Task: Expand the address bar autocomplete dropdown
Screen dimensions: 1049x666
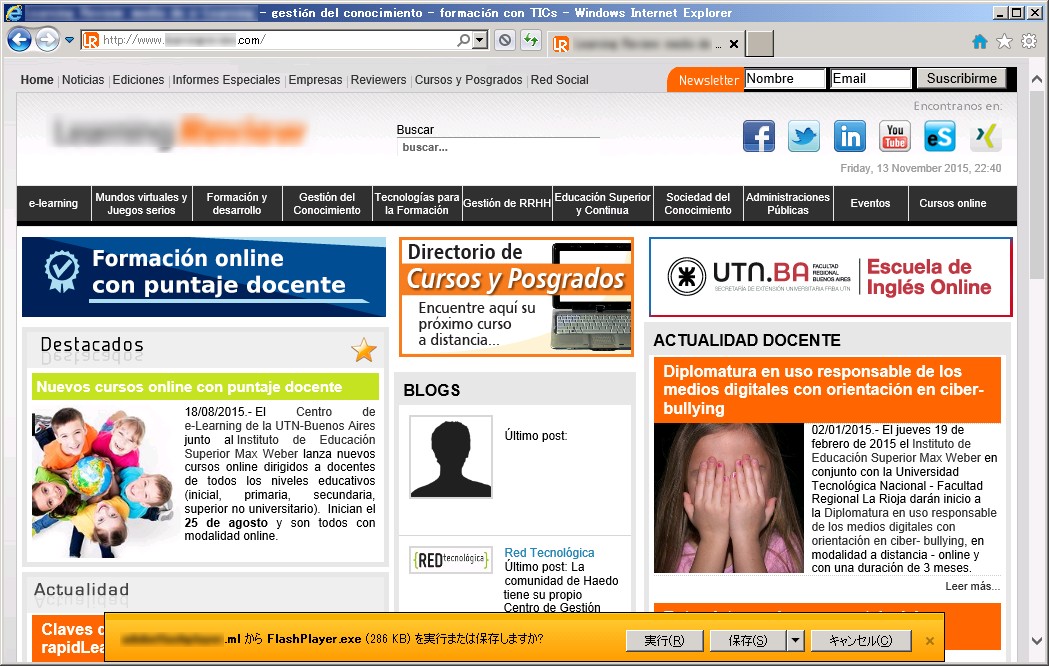Action: tap(480, 40)
